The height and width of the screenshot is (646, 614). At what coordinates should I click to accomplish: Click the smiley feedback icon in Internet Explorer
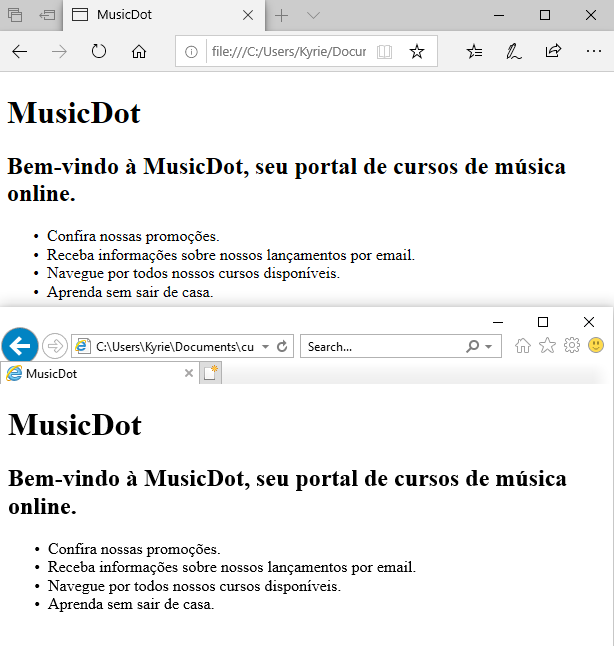coord(596,345)
